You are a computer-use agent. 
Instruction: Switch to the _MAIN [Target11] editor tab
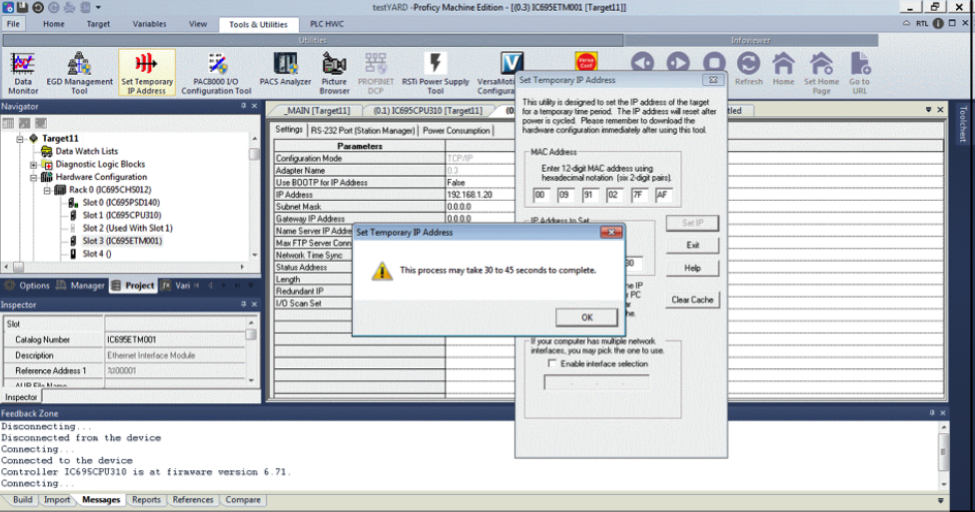317,110
